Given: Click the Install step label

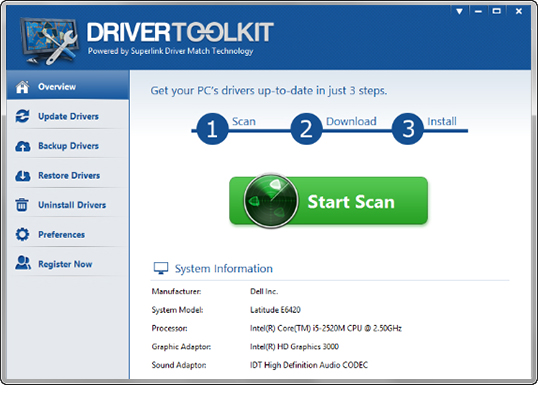Looking at the screenshot, I should coord(442,121).
